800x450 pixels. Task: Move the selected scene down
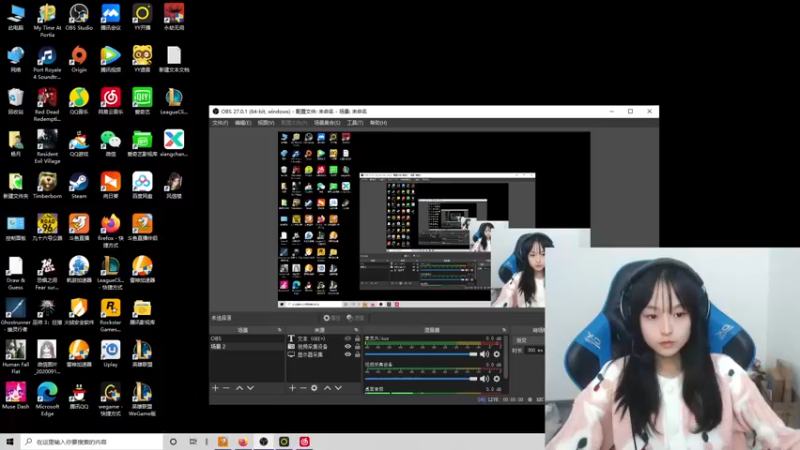[251, 388]
